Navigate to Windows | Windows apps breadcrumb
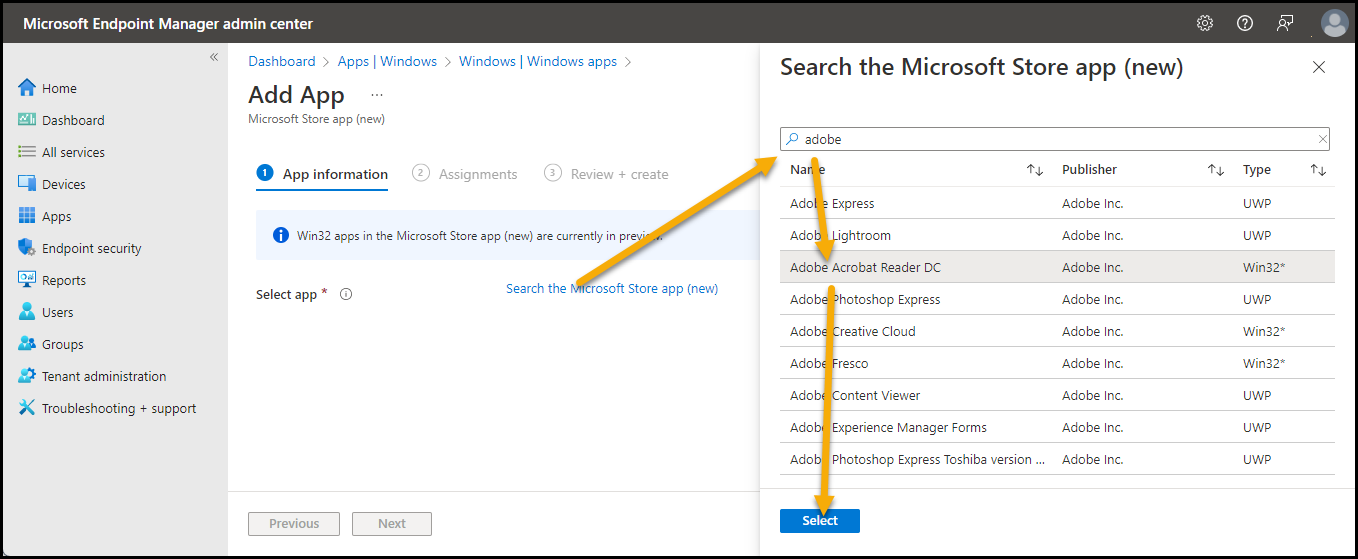This screenshot has height=559, width=1358. click(538, 61)
